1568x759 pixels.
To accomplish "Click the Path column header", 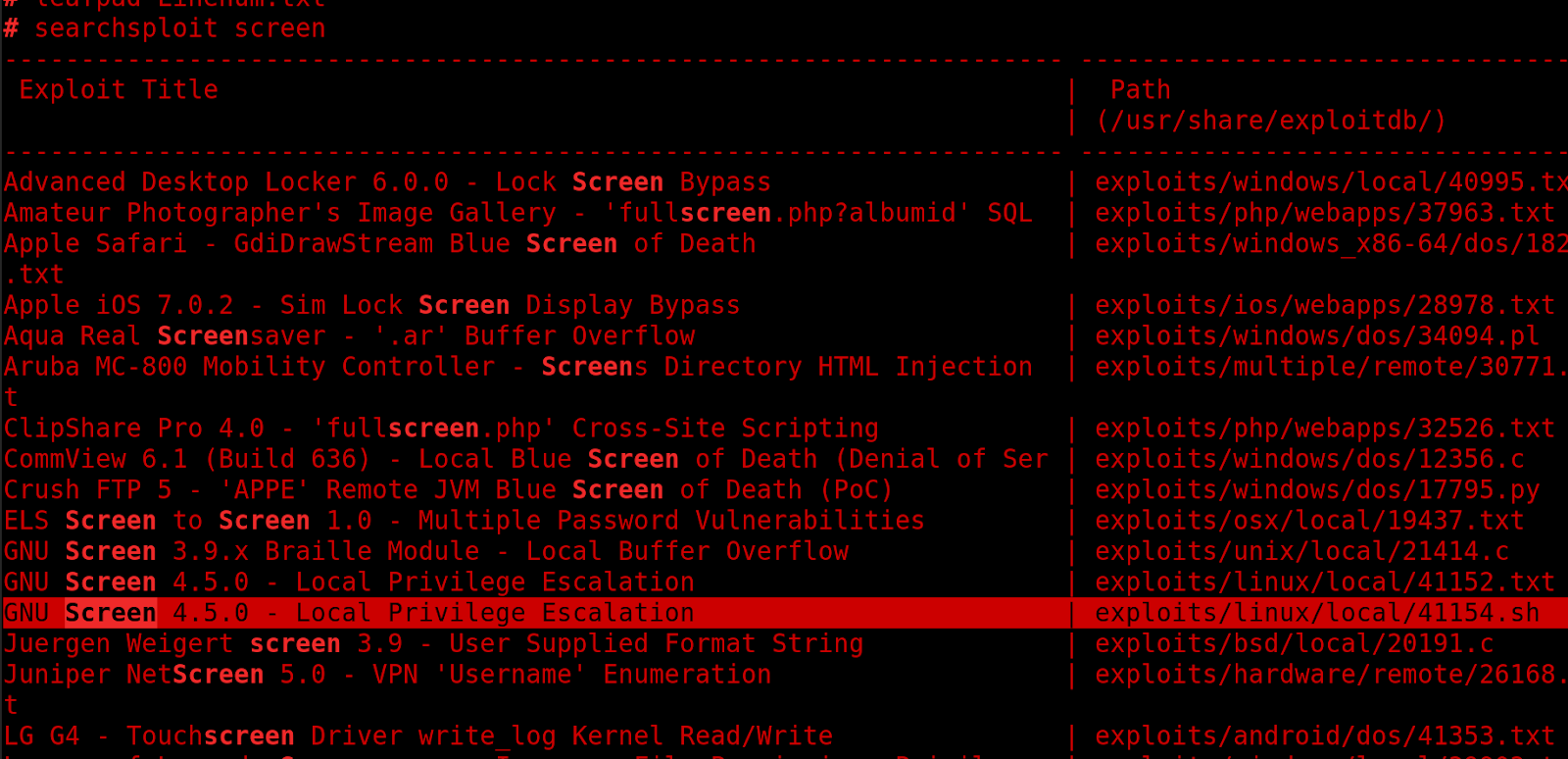I will pyautogui.click(x=1140, y=89).
